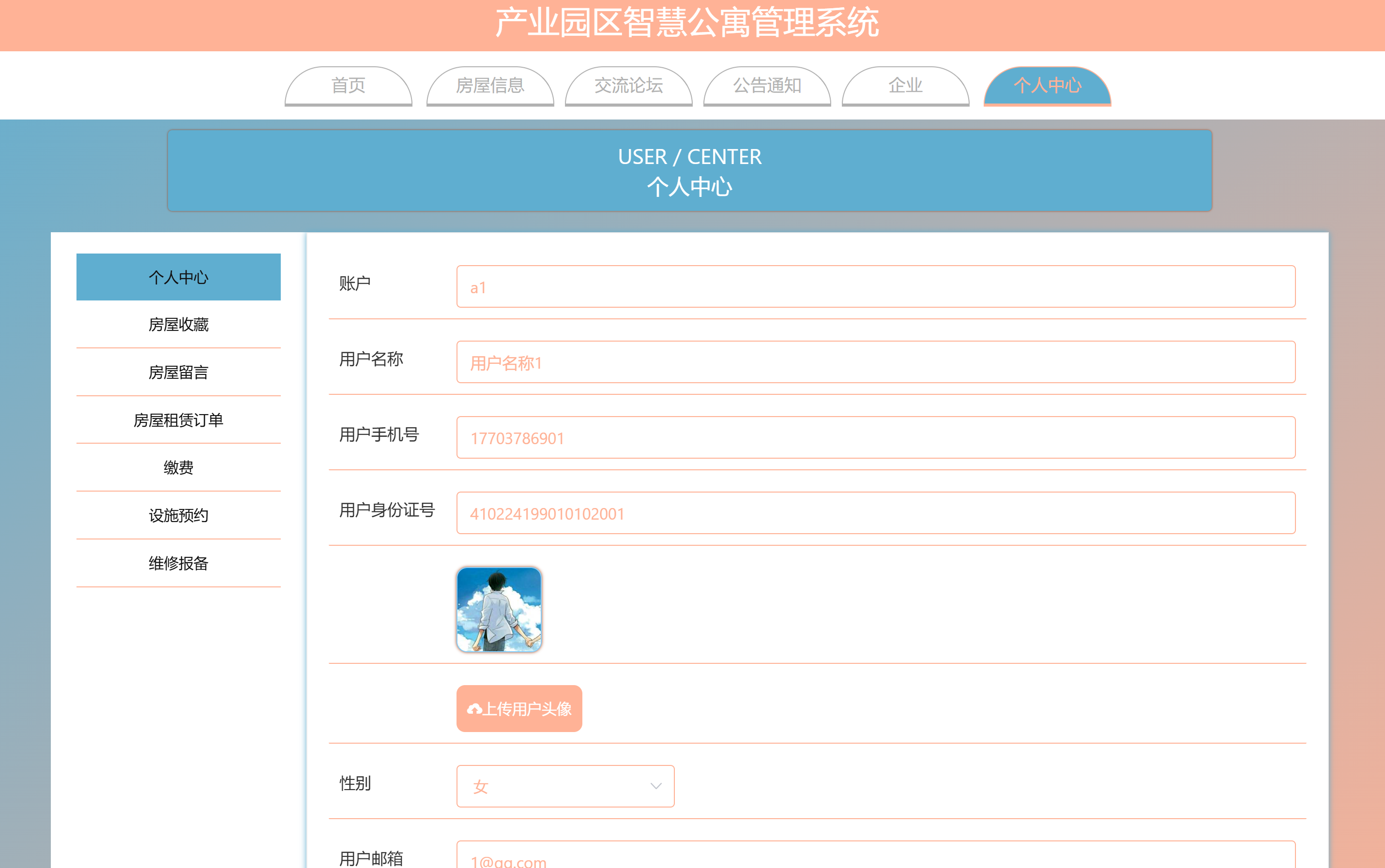The image size is (1385, 868).
Task: Click the 账户 input field with a1
Action: click(x=876, y=286)
